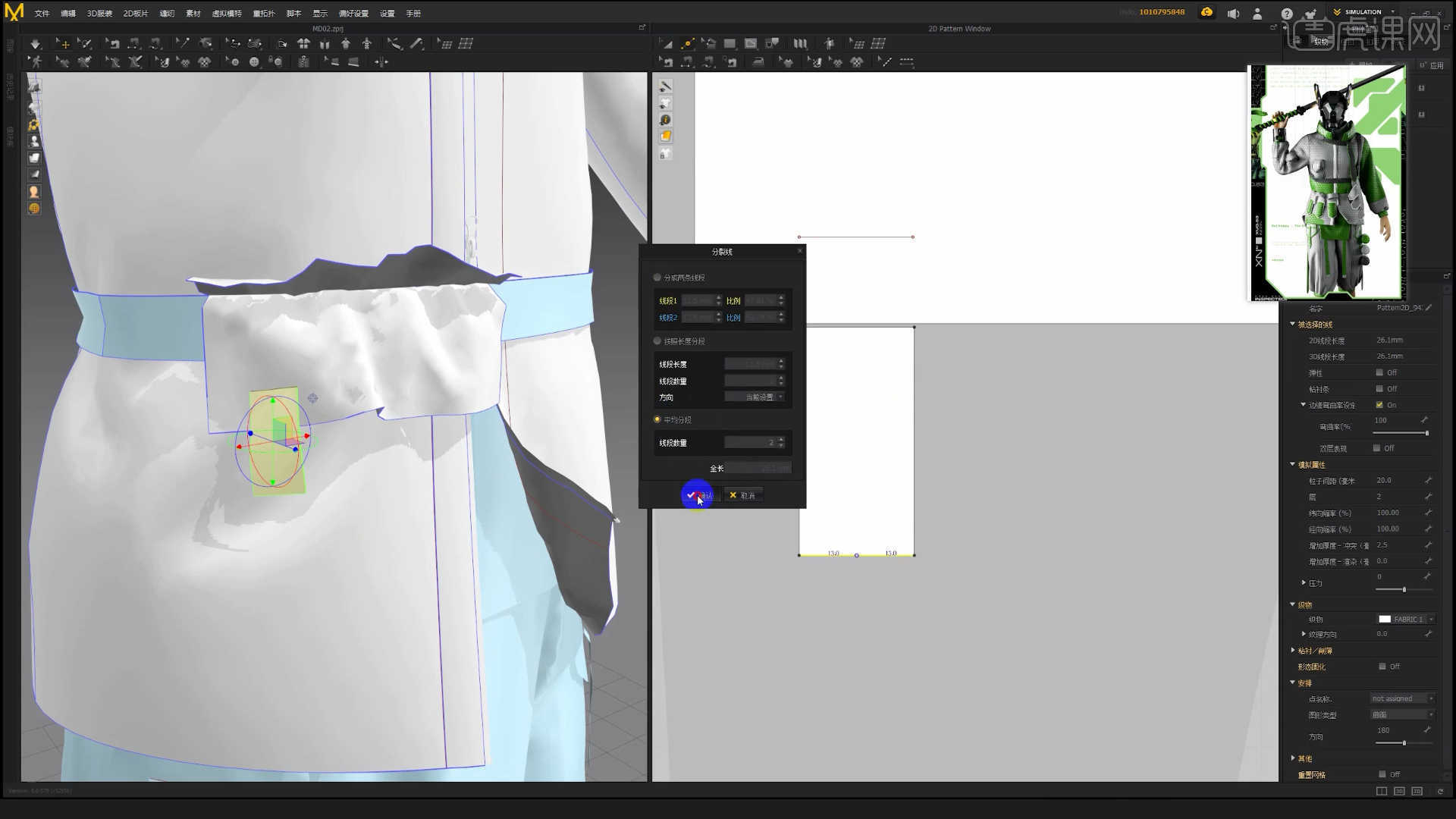Collapse the 模拟属性 section in the property panel
Viewport: 1456px width, 819px height.
click(1293, 464)
